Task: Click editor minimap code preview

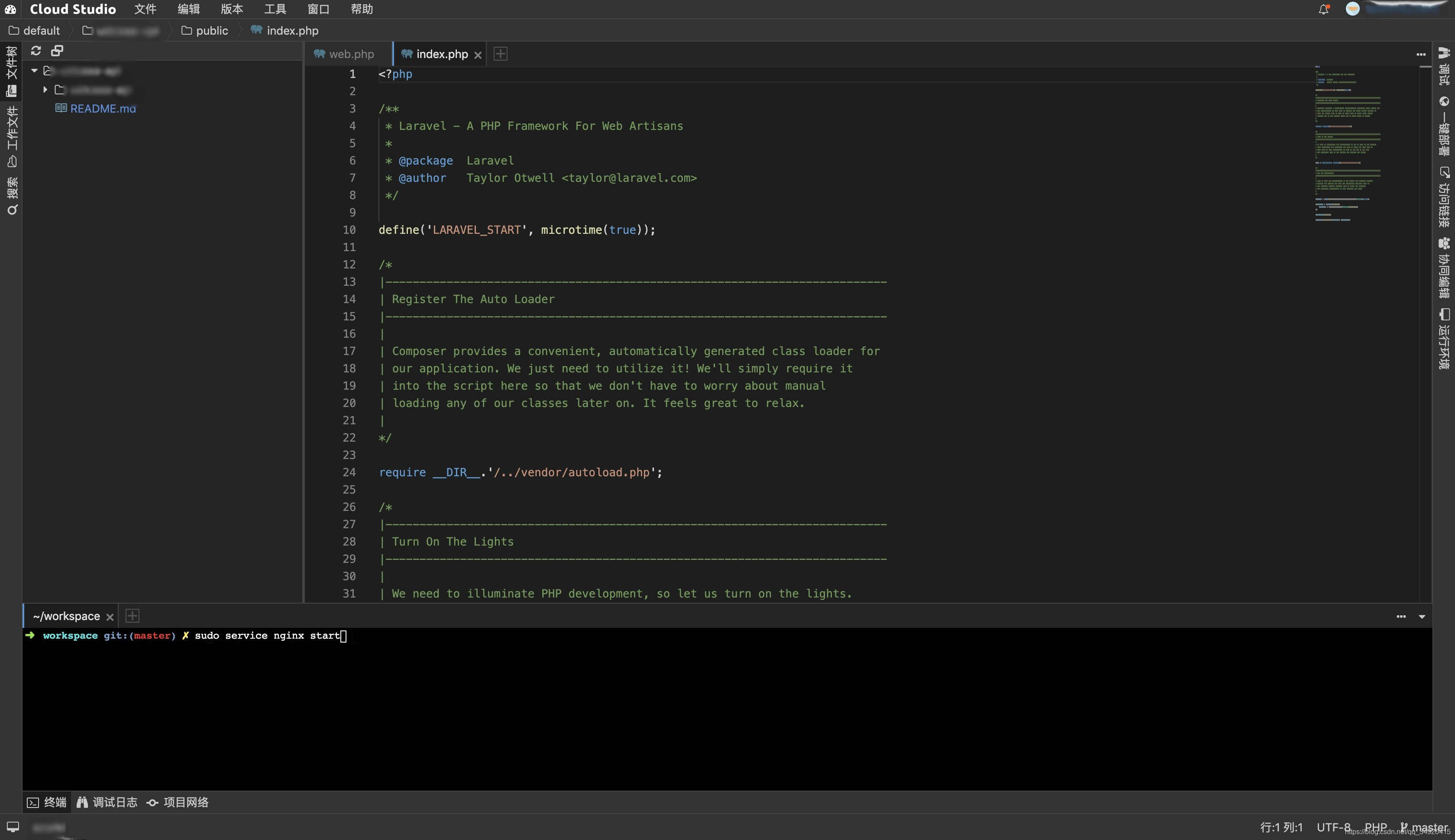Action: (1348, 144)
